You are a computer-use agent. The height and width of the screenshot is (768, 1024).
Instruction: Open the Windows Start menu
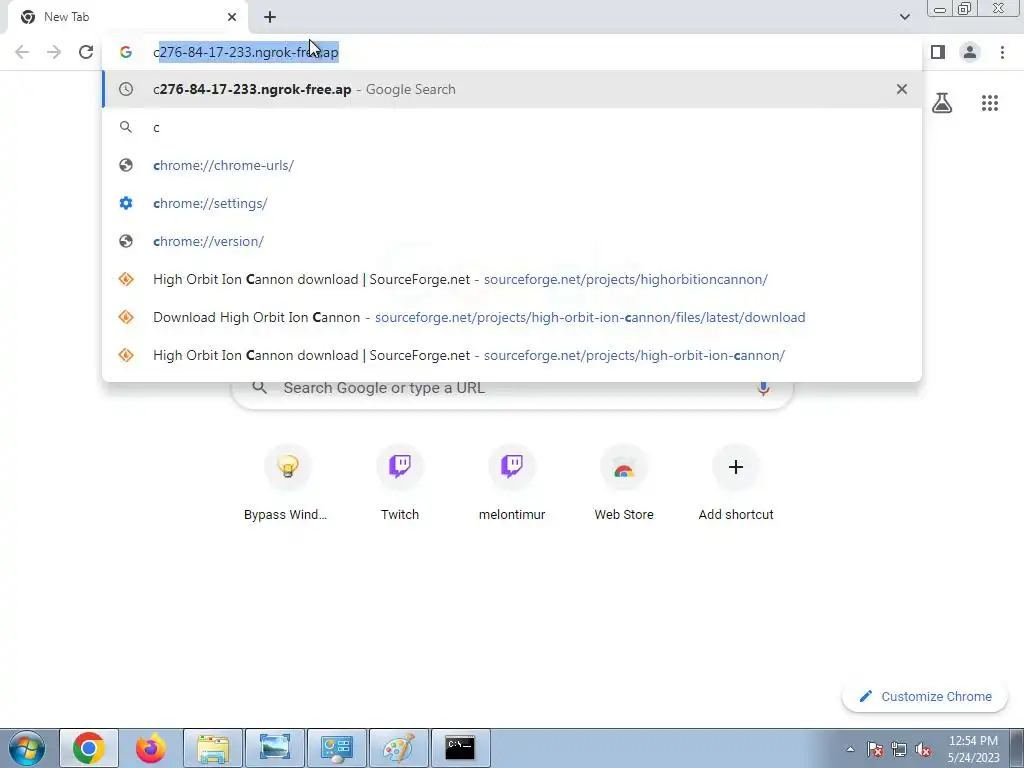pos(26,748)
